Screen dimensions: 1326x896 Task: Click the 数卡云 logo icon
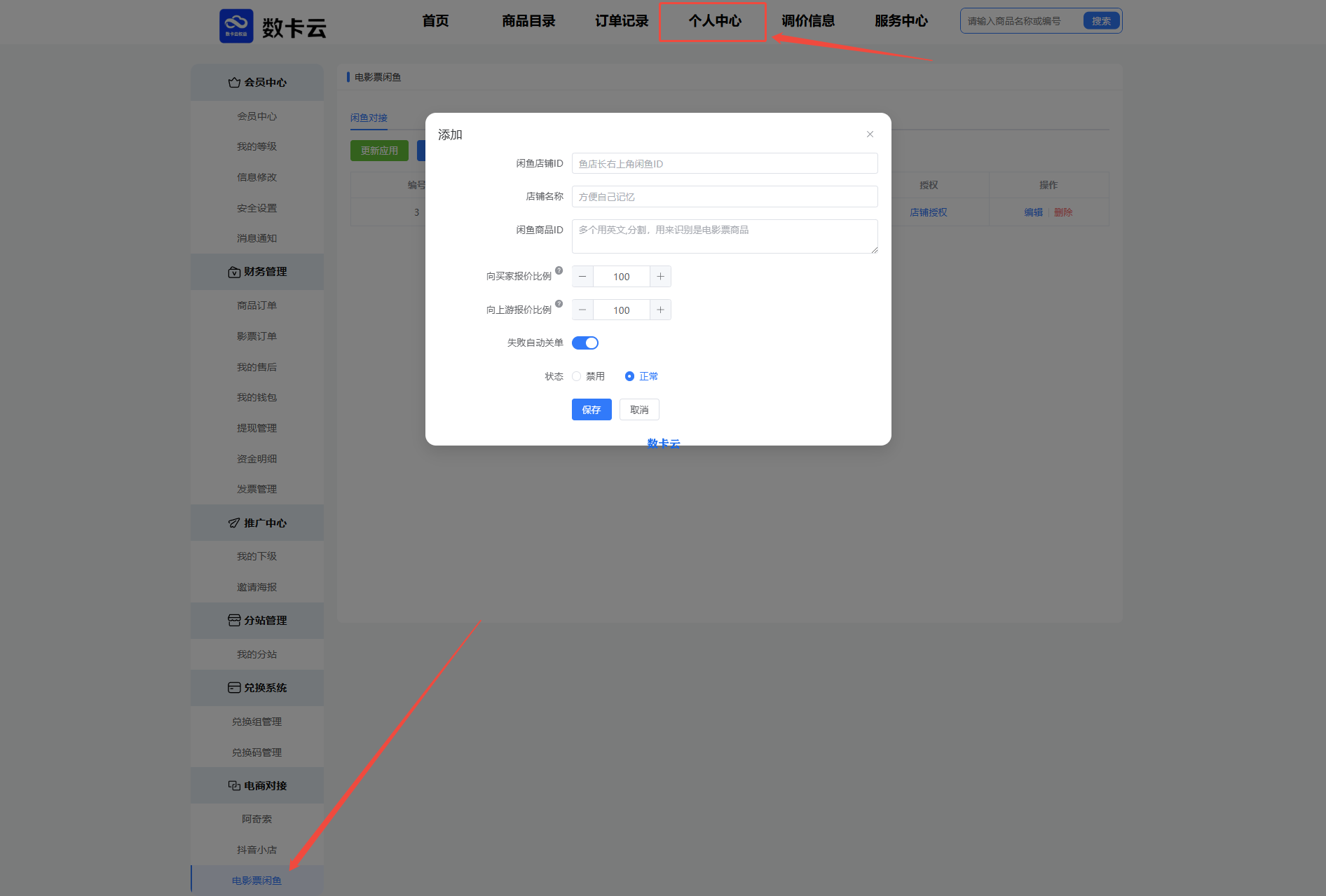pyautogui.click(x=236, y=26)
